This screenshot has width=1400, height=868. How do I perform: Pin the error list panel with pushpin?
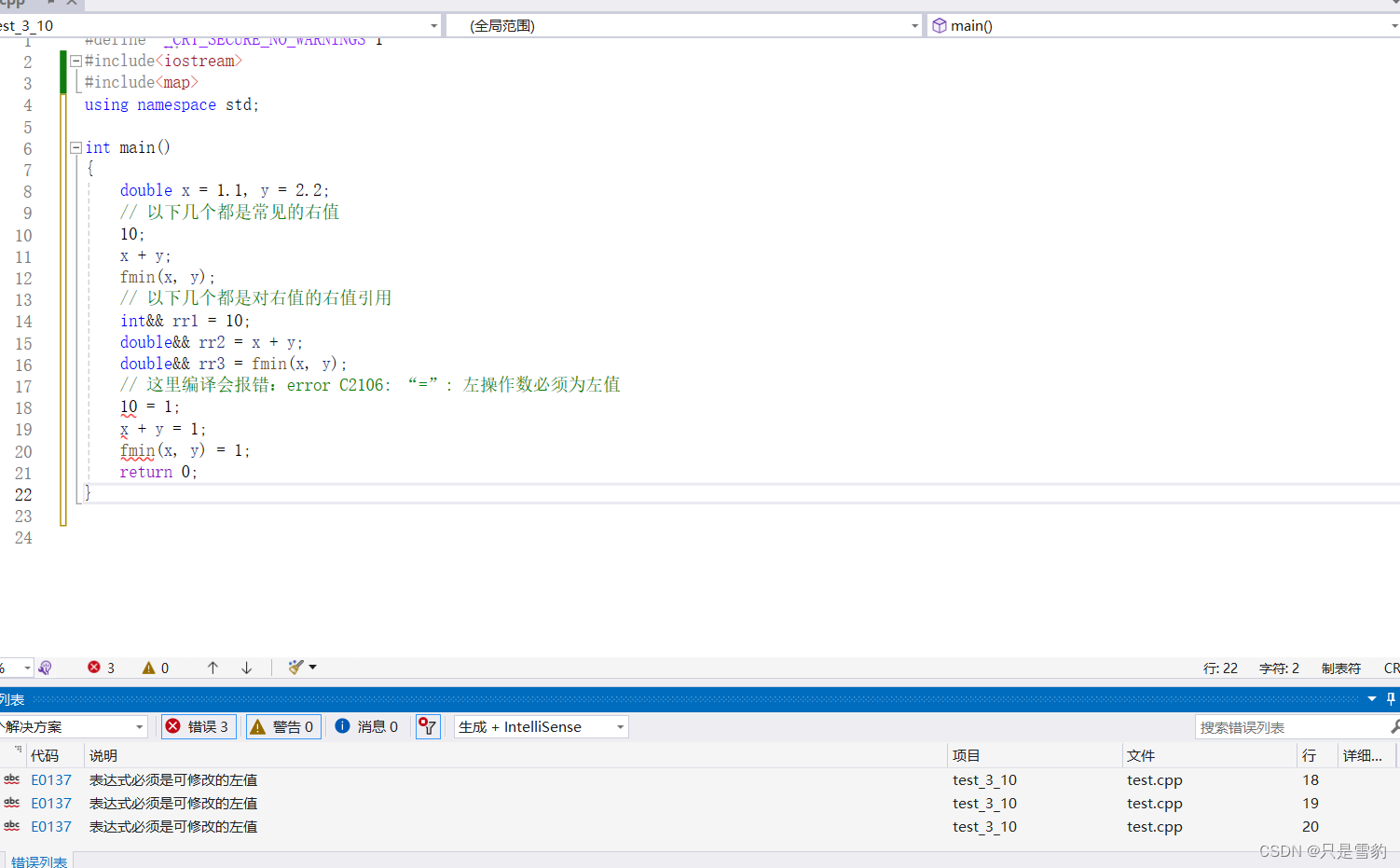click(x=1391, y=698)
